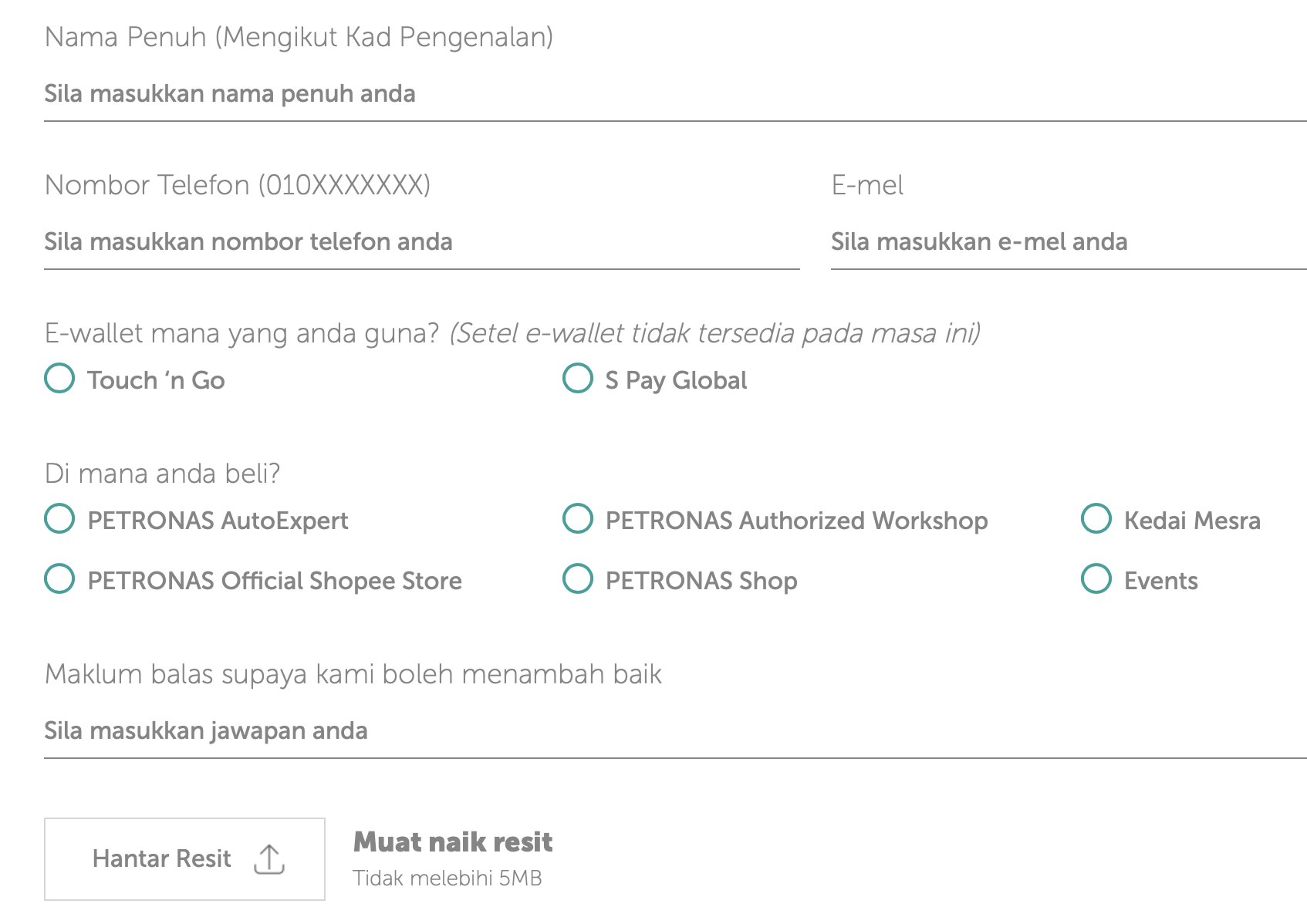Focus the feedback answer input field
Viewport: 1307px width, 924px height.
[674, 731]
